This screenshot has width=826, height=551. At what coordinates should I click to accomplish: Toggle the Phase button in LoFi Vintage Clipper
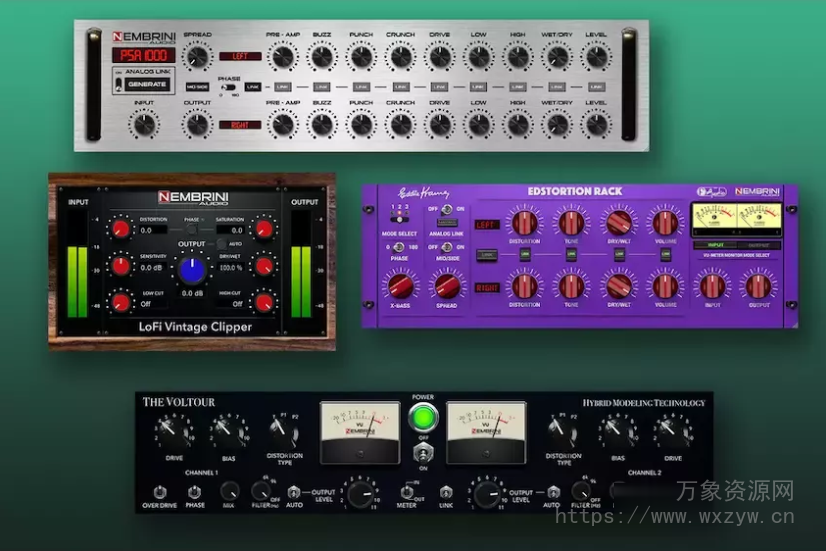coord(192,229)
